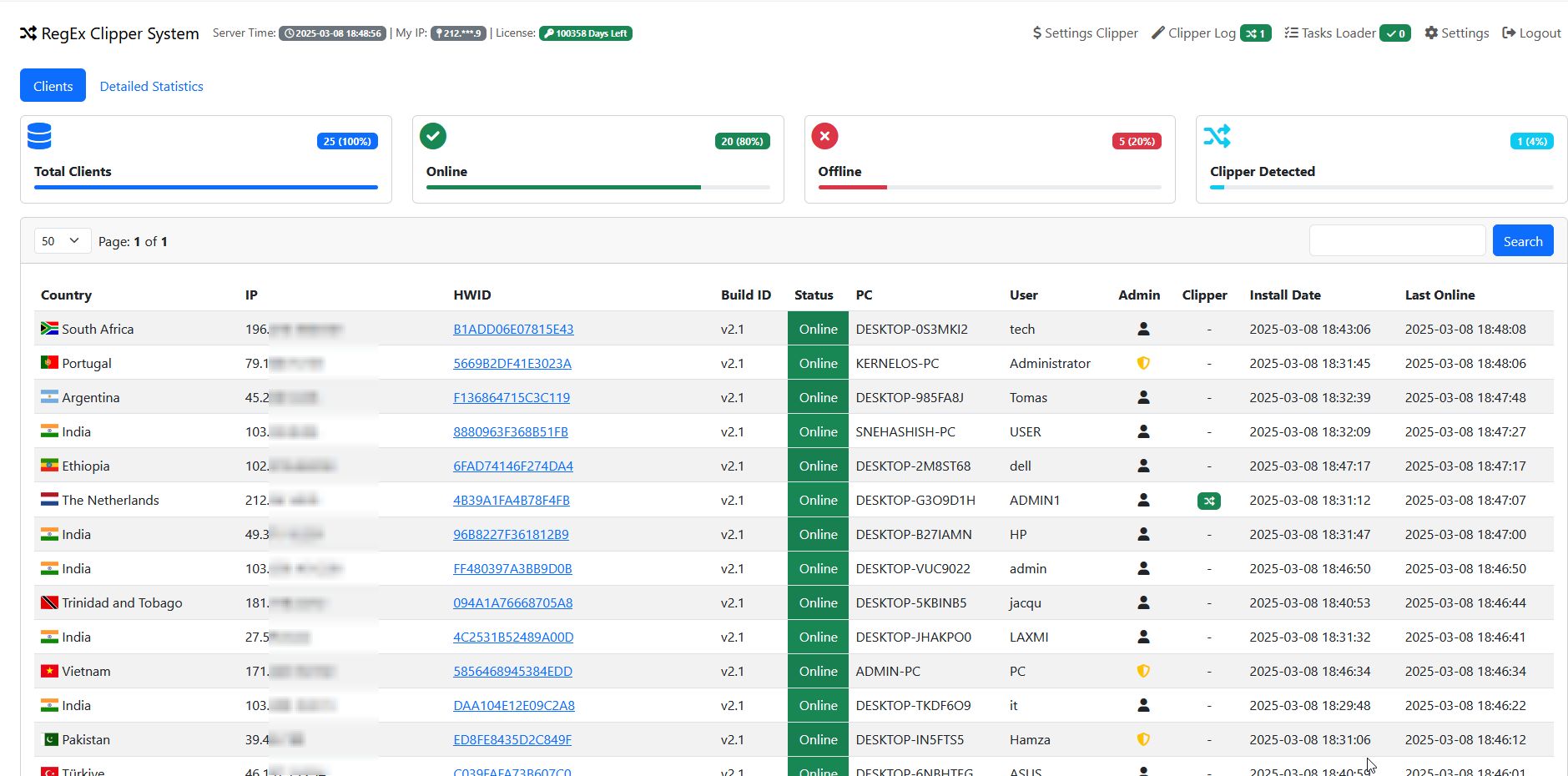
Task: Open Settings Clipper in top navigation
Action: tap(1085, 33)
